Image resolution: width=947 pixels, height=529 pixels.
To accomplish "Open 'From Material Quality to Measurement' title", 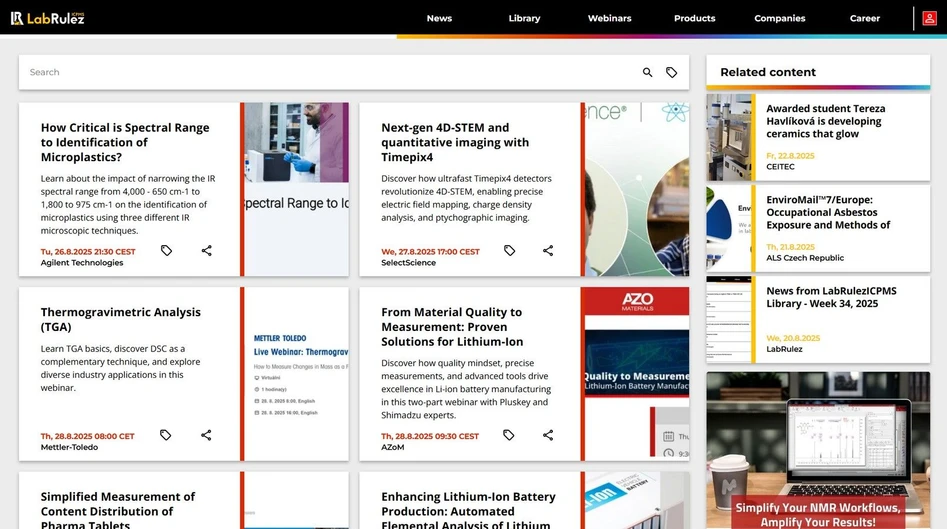I will click(452, 327).
